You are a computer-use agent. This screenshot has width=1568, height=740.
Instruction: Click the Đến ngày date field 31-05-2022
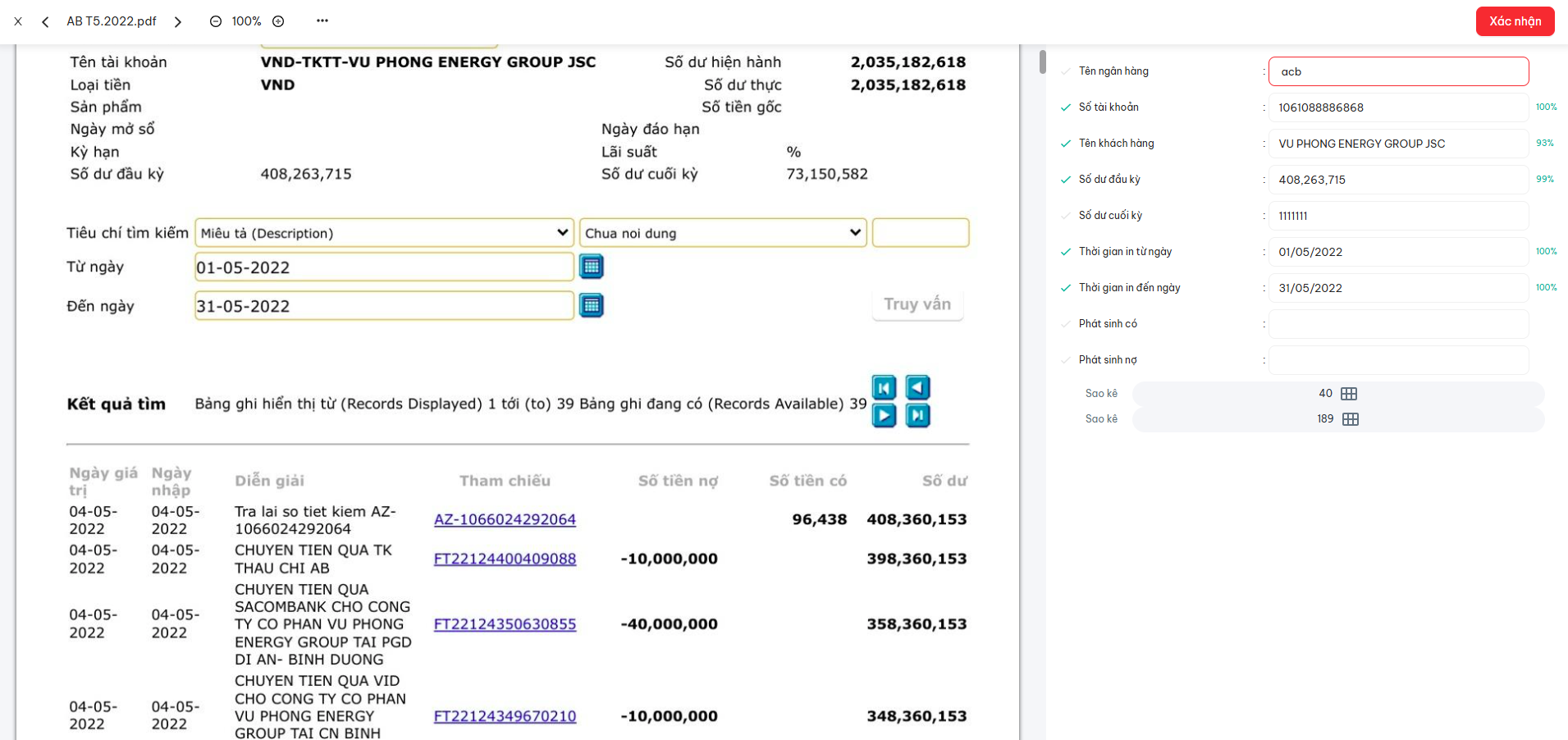(x=384, y=306)
